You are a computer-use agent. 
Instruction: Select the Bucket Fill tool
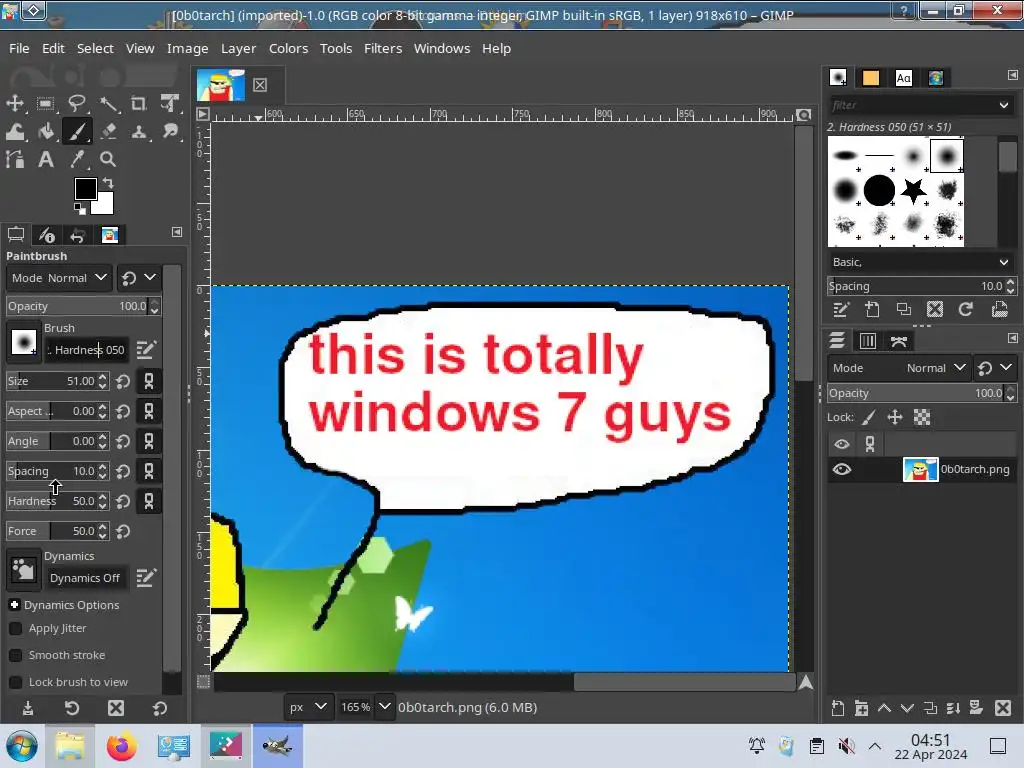click(x=46, y=131)
